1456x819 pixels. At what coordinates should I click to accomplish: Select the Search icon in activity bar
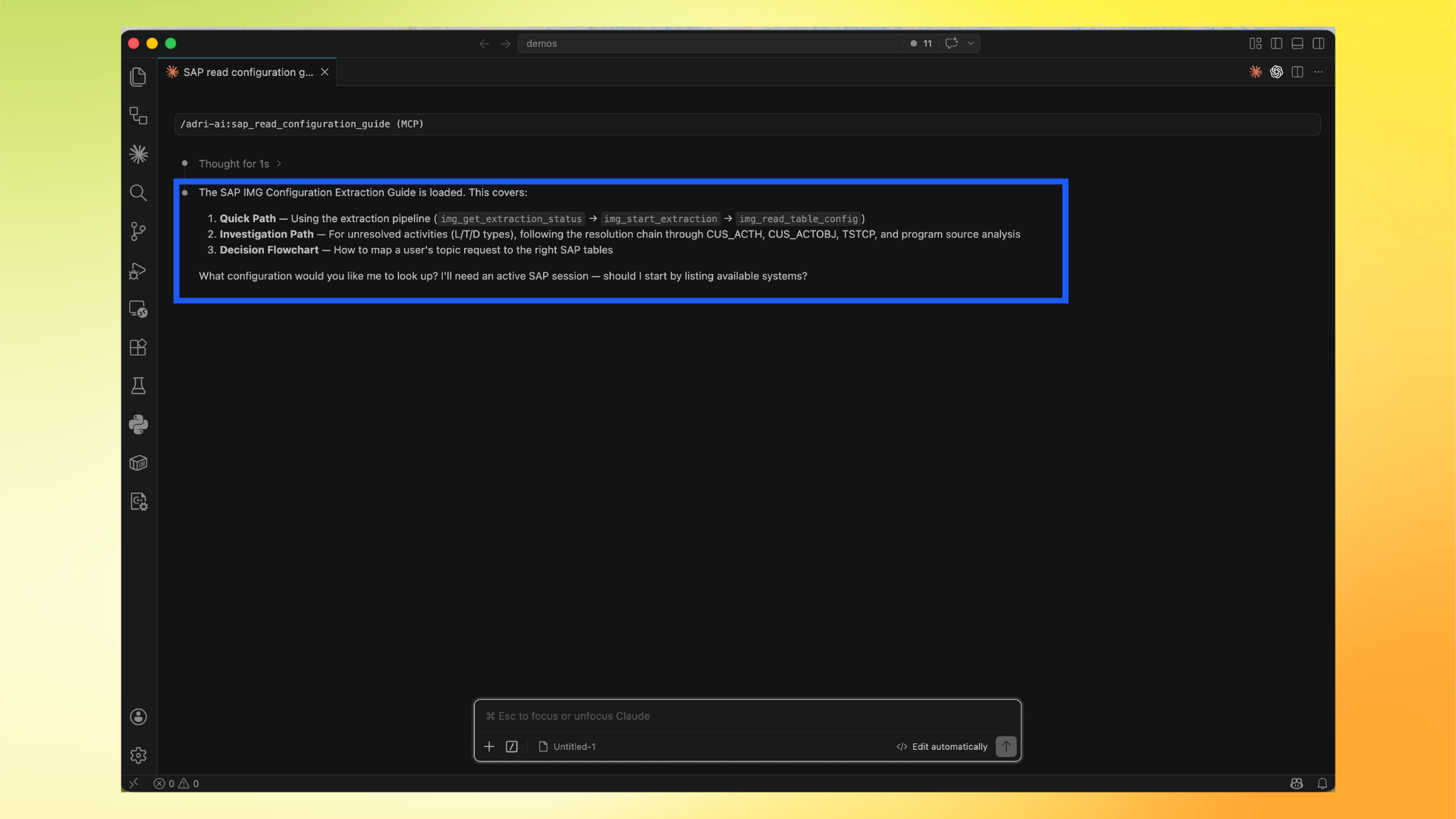pyautogui.click(x=138, y=193)
